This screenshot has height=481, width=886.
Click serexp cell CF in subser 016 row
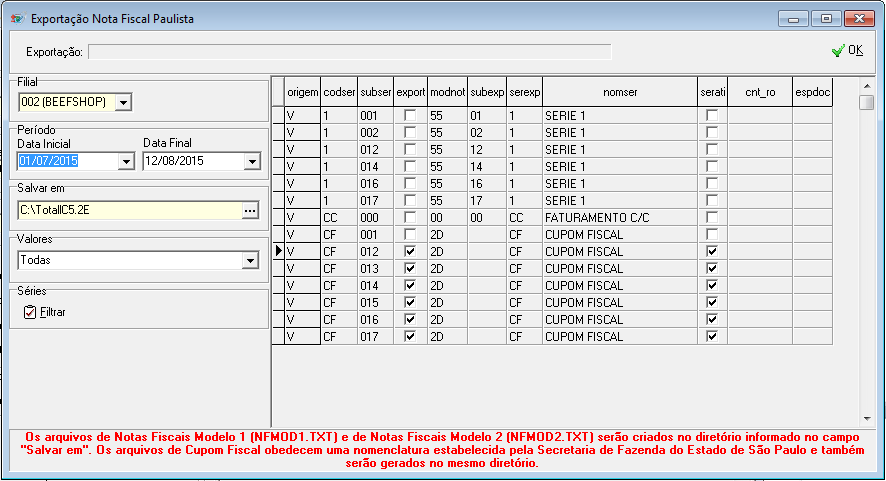pos(524,319)
